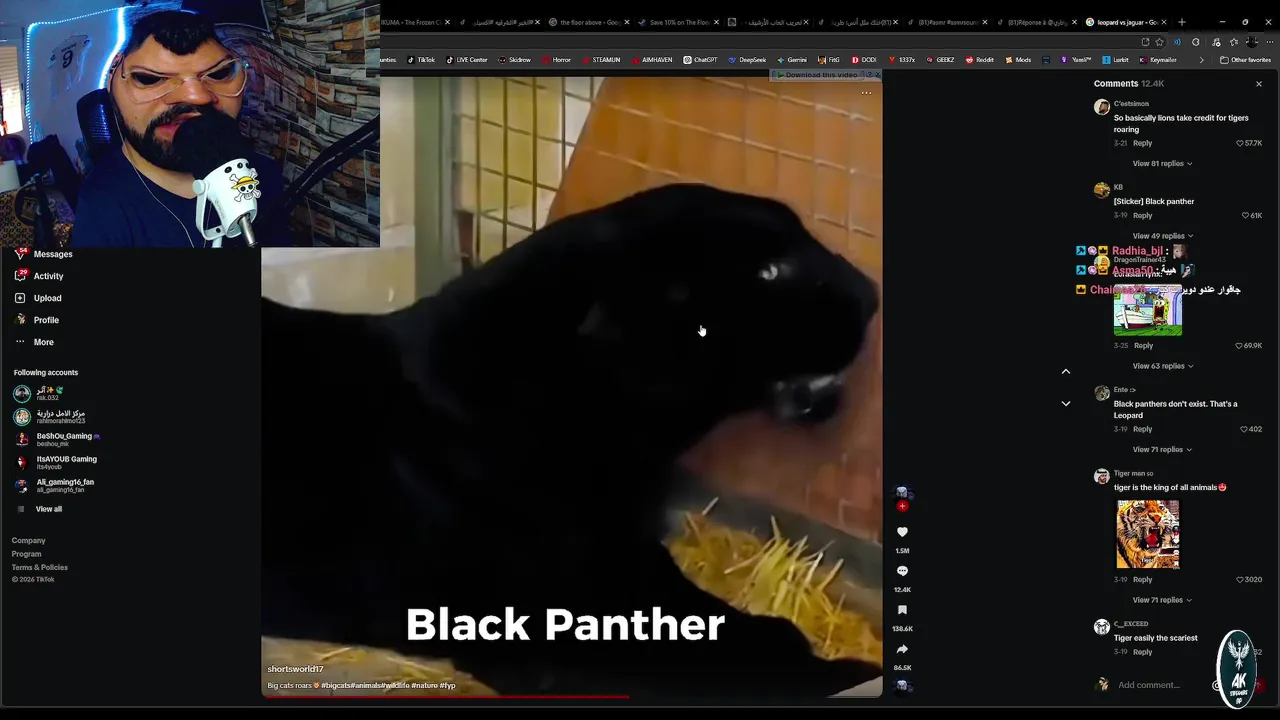This screenshot has width=1280, height=720.
Task: Open comments via speech bubble icon
Action: point(902,571)
